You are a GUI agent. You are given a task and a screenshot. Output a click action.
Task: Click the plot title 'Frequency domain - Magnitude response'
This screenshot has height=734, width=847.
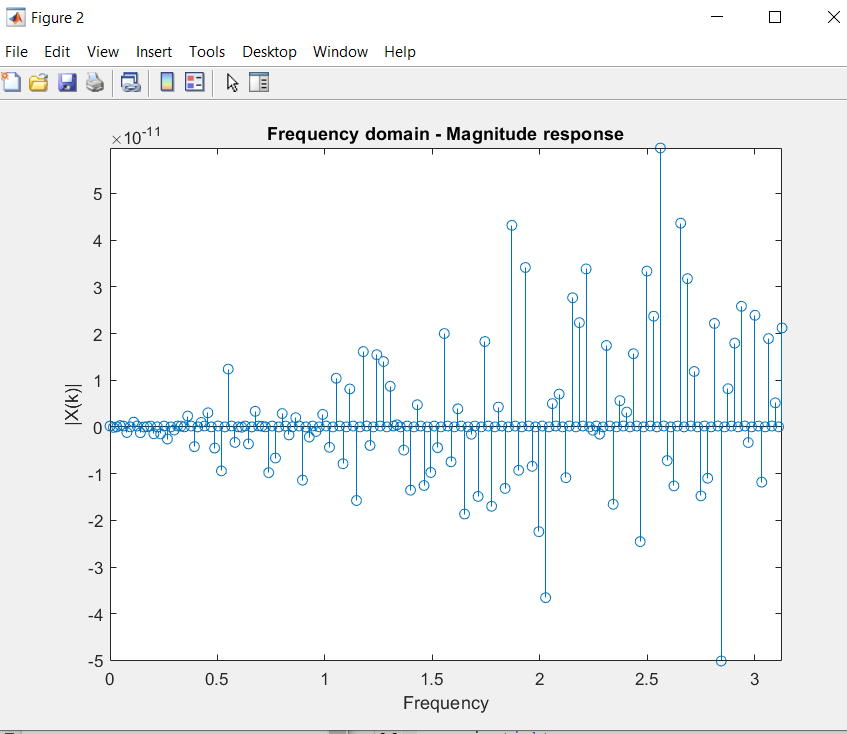[445, 134]
